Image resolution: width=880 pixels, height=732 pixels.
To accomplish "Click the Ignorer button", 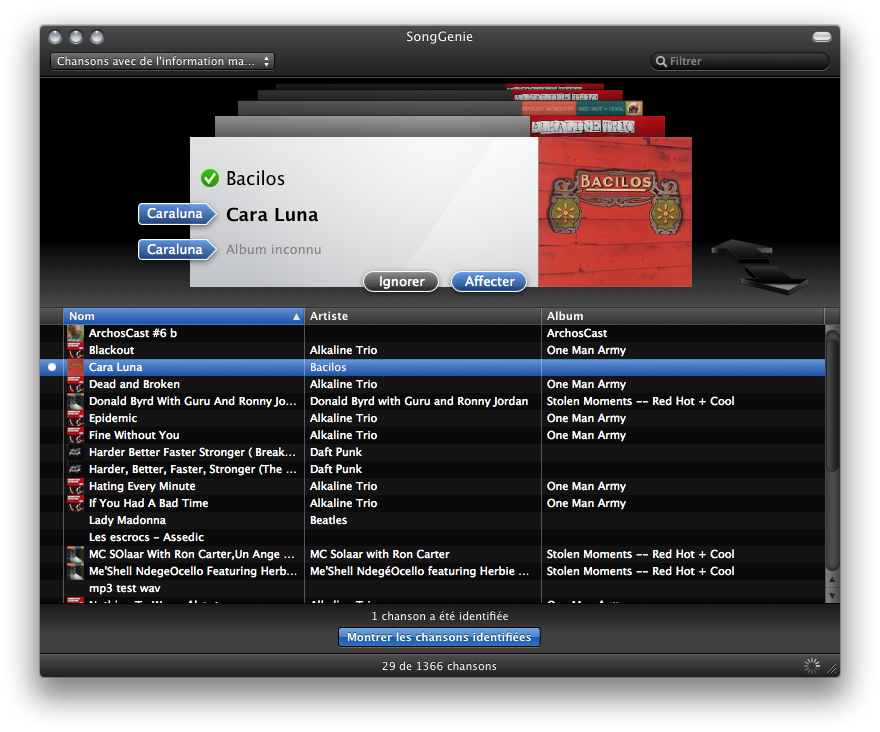I will tap(401, 281).
